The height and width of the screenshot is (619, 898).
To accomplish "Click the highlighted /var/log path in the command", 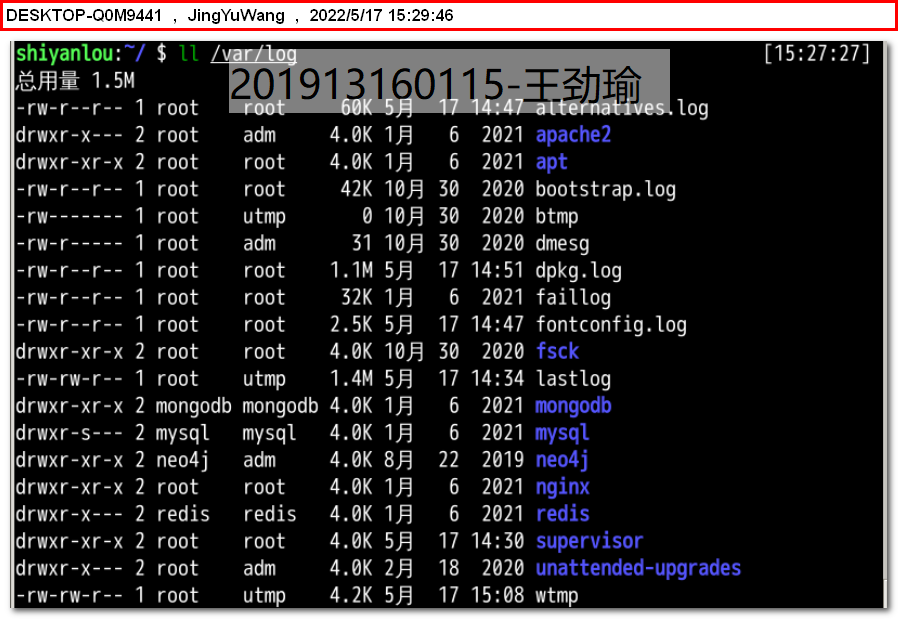I will (x=253, y=54).
